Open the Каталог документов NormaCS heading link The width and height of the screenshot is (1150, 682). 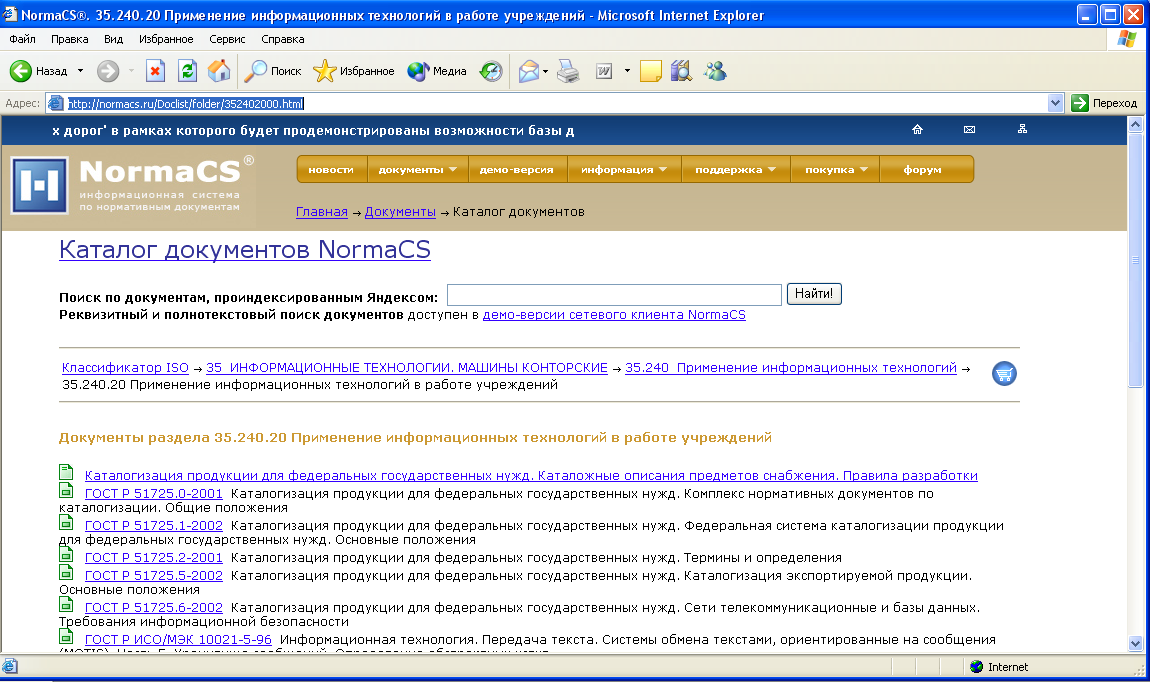pyautogui.click(x=245, y=250)
